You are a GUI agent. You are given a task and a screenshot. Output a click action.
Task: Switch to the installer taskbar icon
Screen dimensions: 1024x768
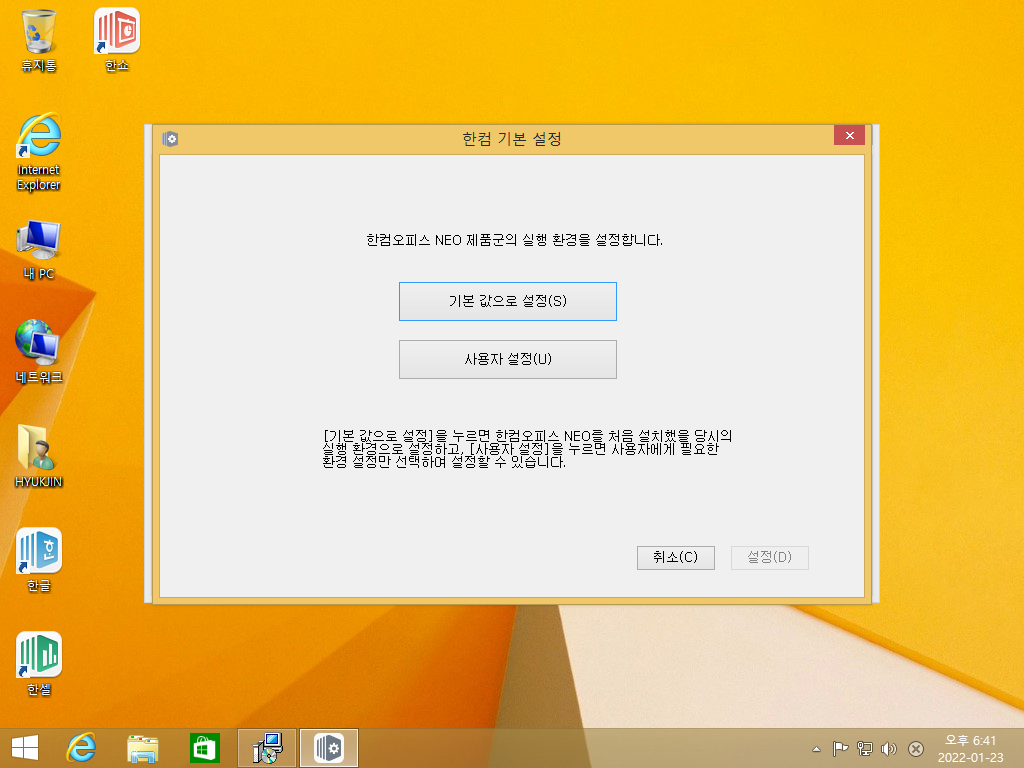tap(267, 748)
